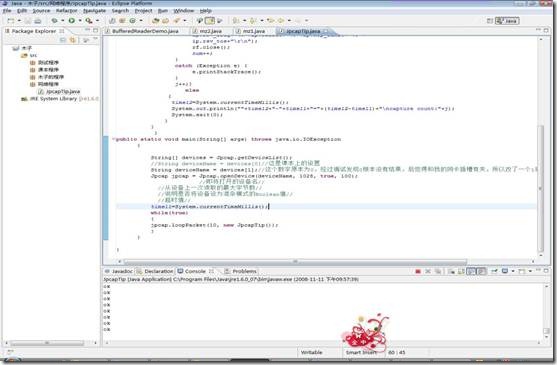Click the External Tools run icon
The width and height of the screenshot is (557, 365).
(89, 21)
